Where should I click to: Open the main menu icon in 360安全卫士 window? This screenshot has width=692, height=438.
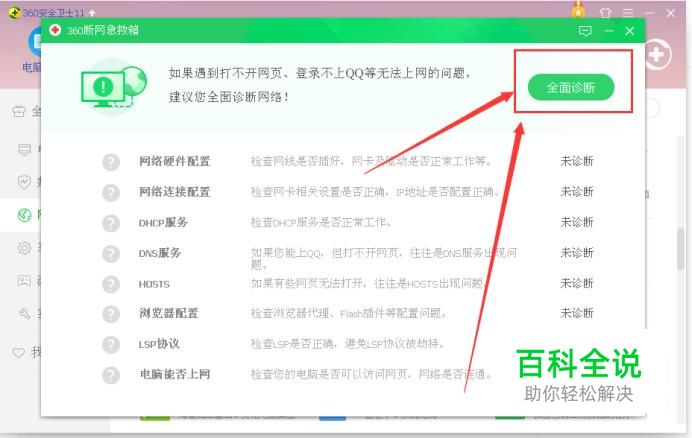[x=628, y=13]
